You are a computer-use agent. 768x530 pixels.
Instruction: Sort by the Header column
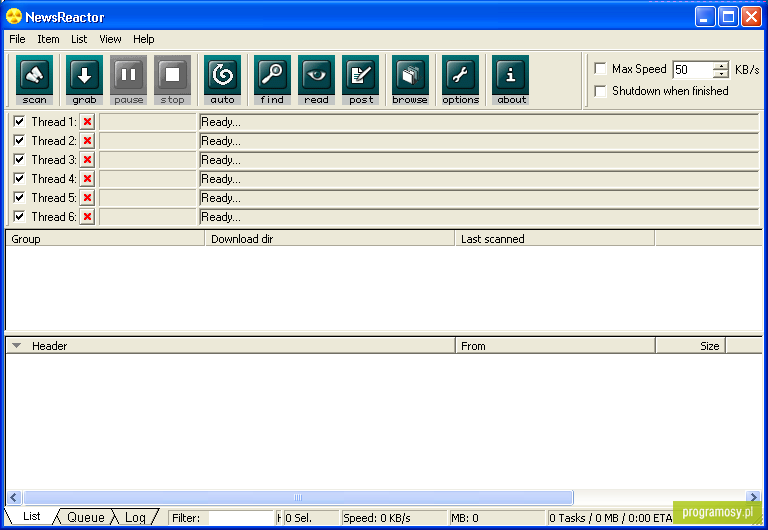pyautogui.click(x=230, y=346)
